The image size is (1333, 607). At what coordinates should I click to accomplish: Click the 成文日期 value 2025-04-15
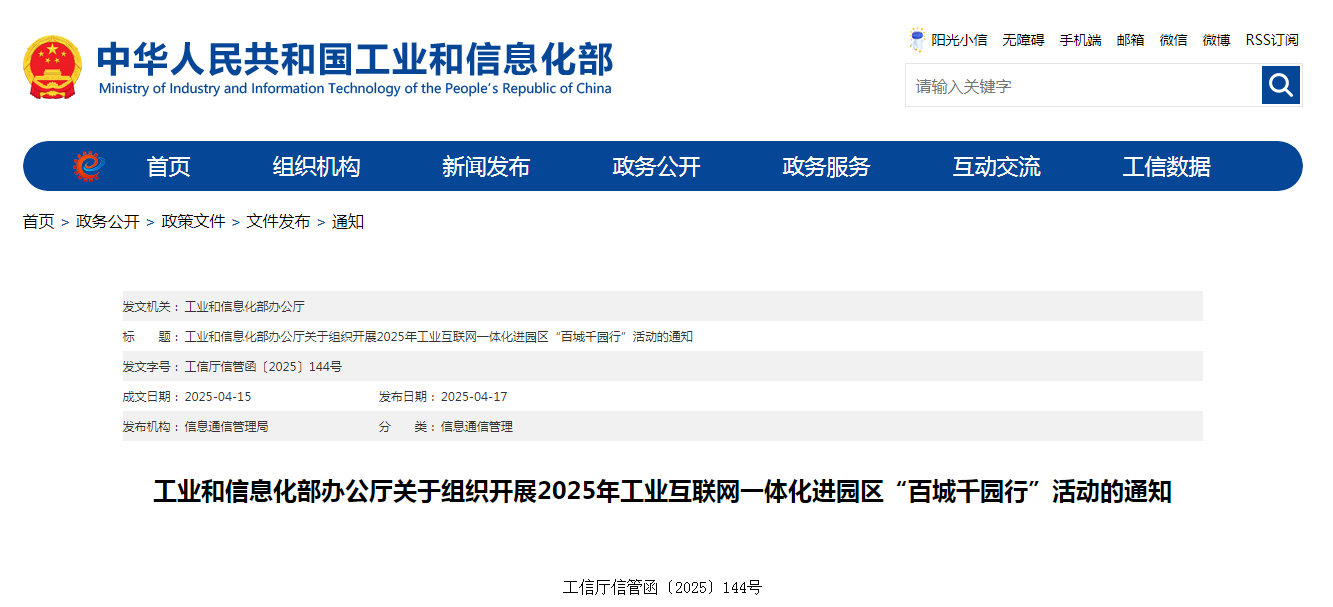[218, 397]
